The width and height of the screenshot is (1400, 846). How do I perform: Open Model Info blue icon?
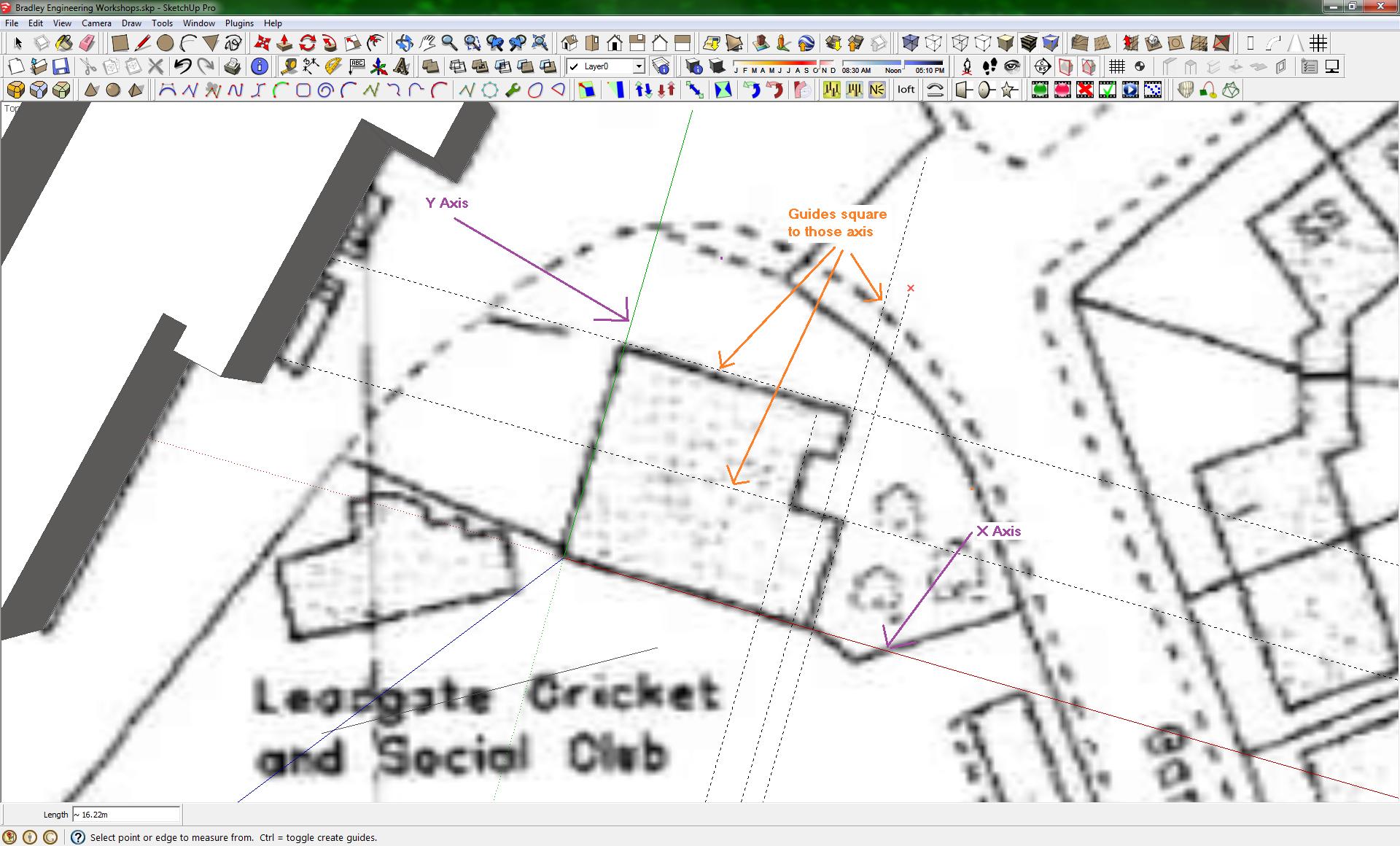point(259,66)
